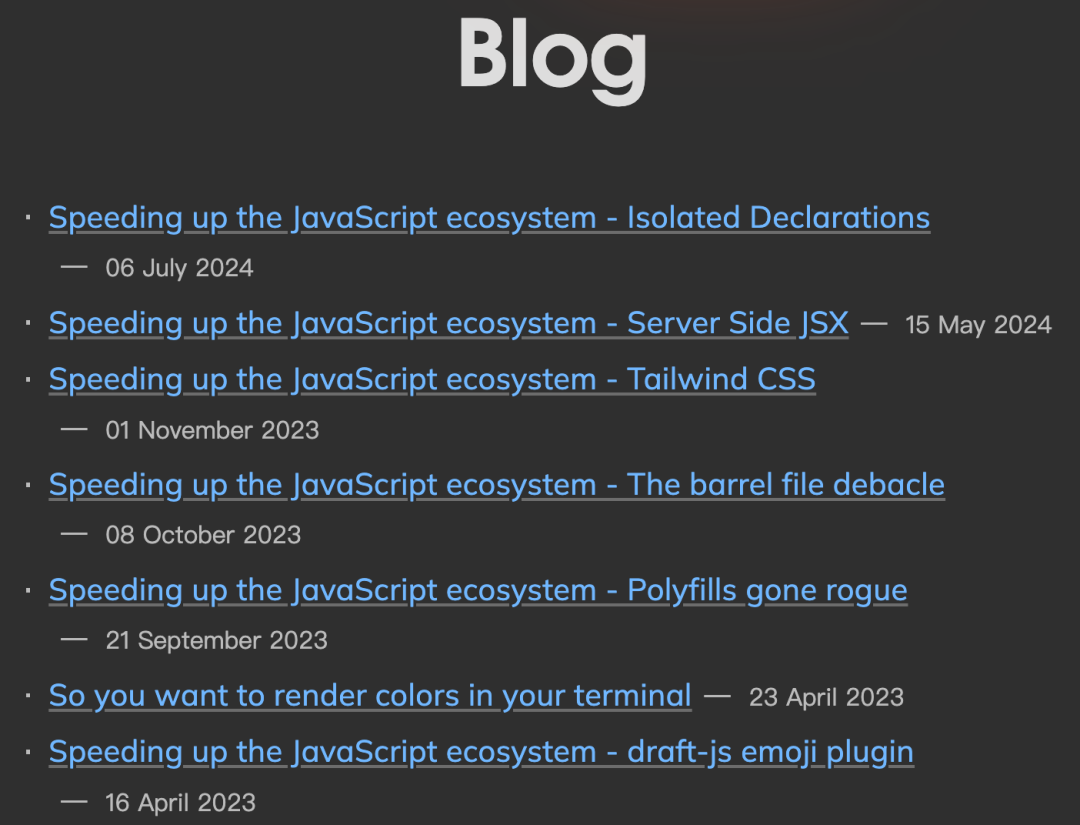
Task: Click bullet beside Server Side JSX entry
Action: 28,323
